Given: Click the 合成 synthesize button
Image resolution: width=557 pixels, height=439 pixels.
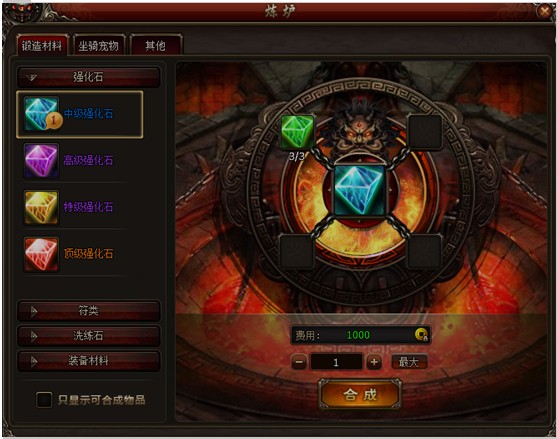Looking at the screenshot, I should click(360, 394).
